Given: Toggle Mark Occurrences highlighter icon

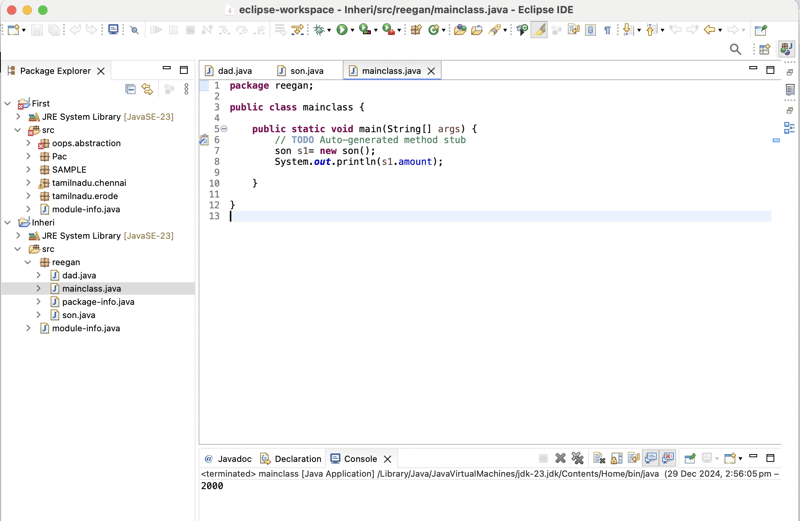Looking at the screenshot, I should (539, 30).
